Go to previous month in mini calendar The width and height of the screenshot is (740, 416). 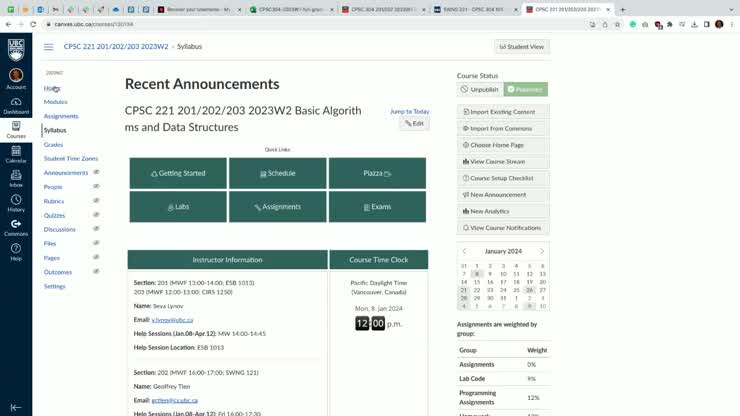(x=465, y=251)
